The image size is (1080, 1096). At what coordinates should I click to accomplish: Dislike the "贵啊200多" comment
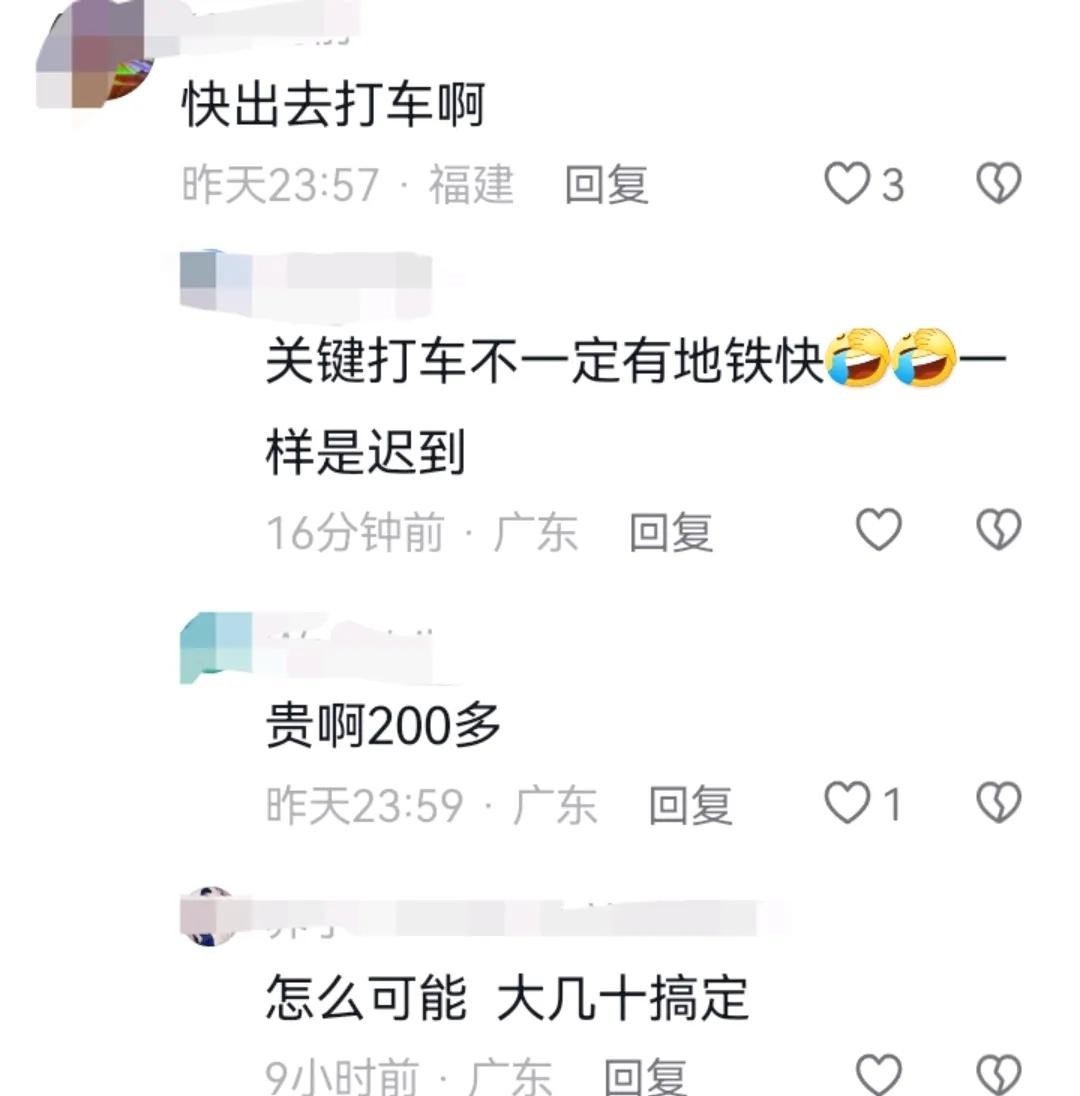tap(998, 802)
